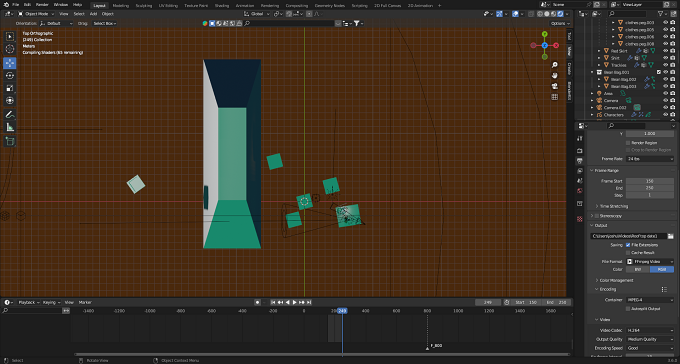Select the 3D Cursor tool

click(10, 49)
